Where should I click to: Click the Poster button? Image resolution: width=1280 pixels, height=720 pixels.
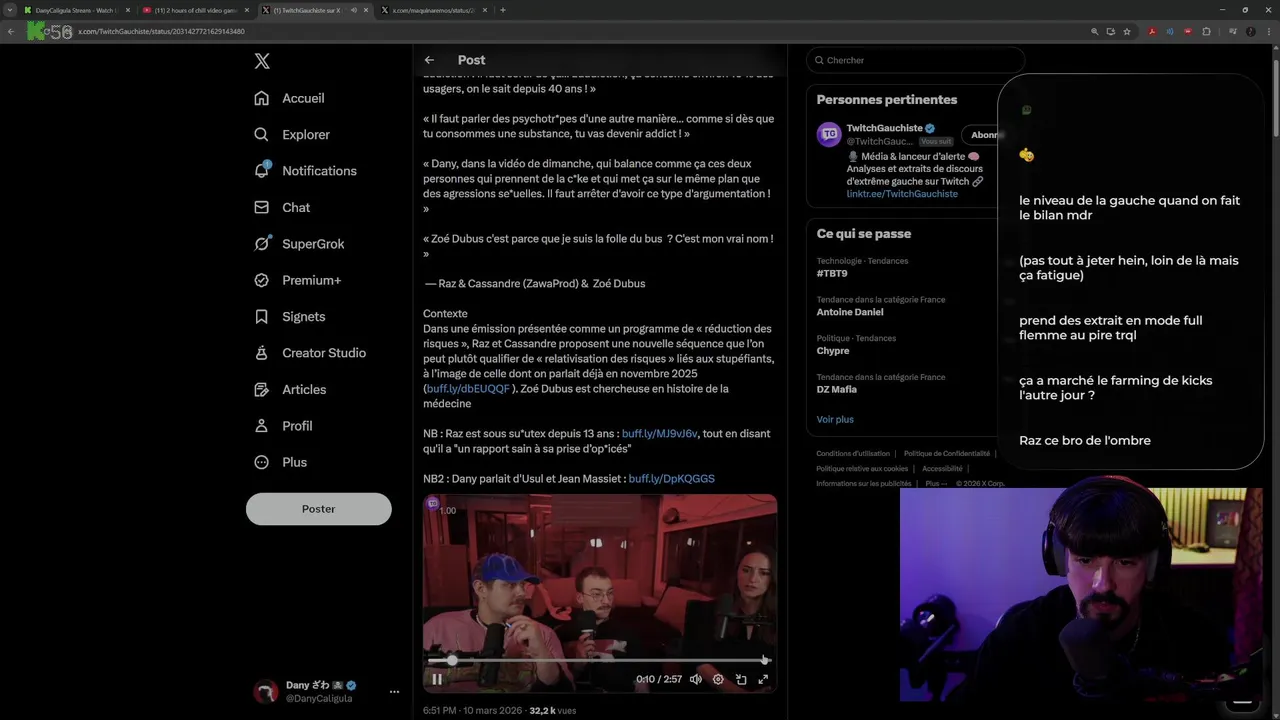[319, 509]
